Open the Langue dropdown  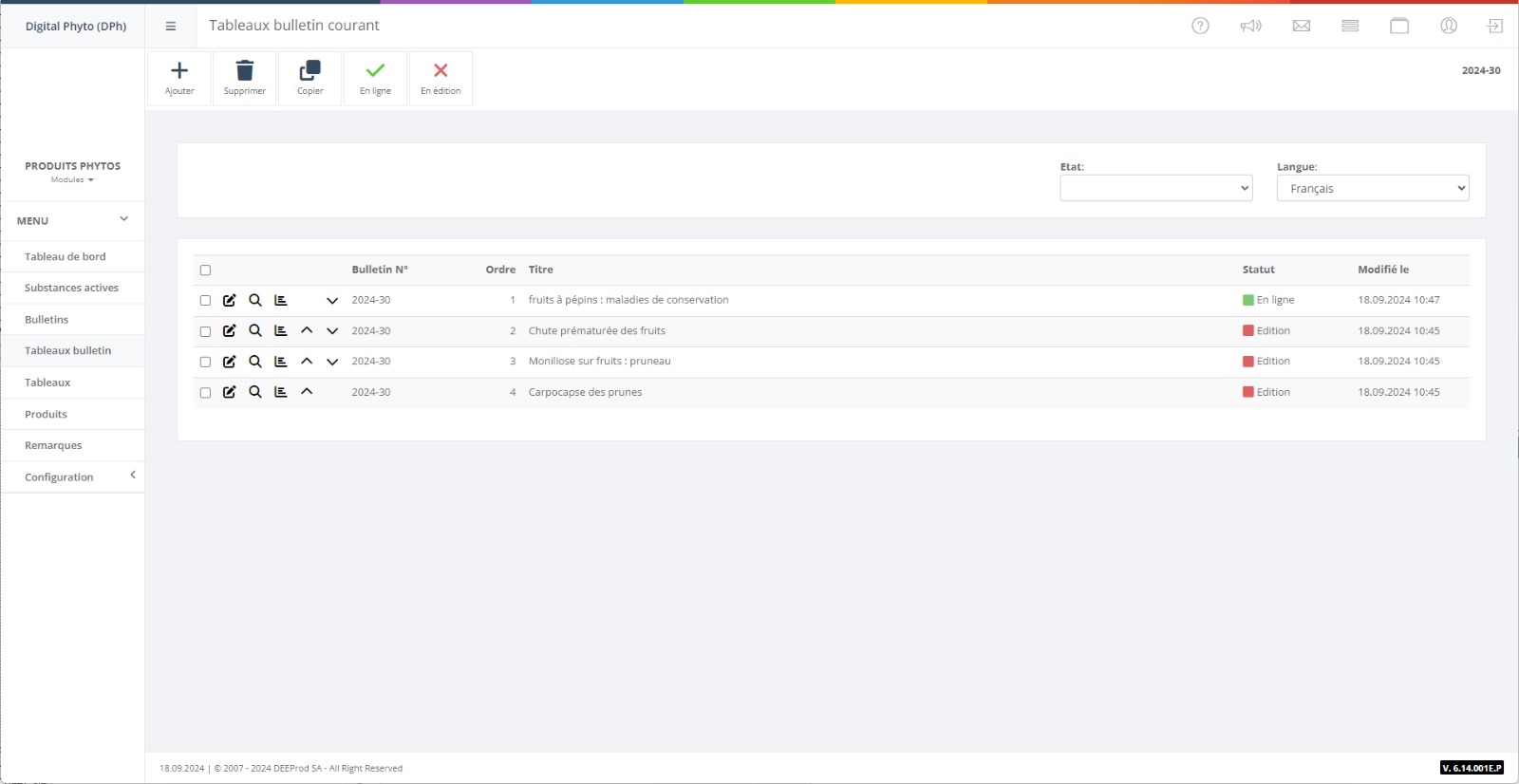pos(1372,189)
